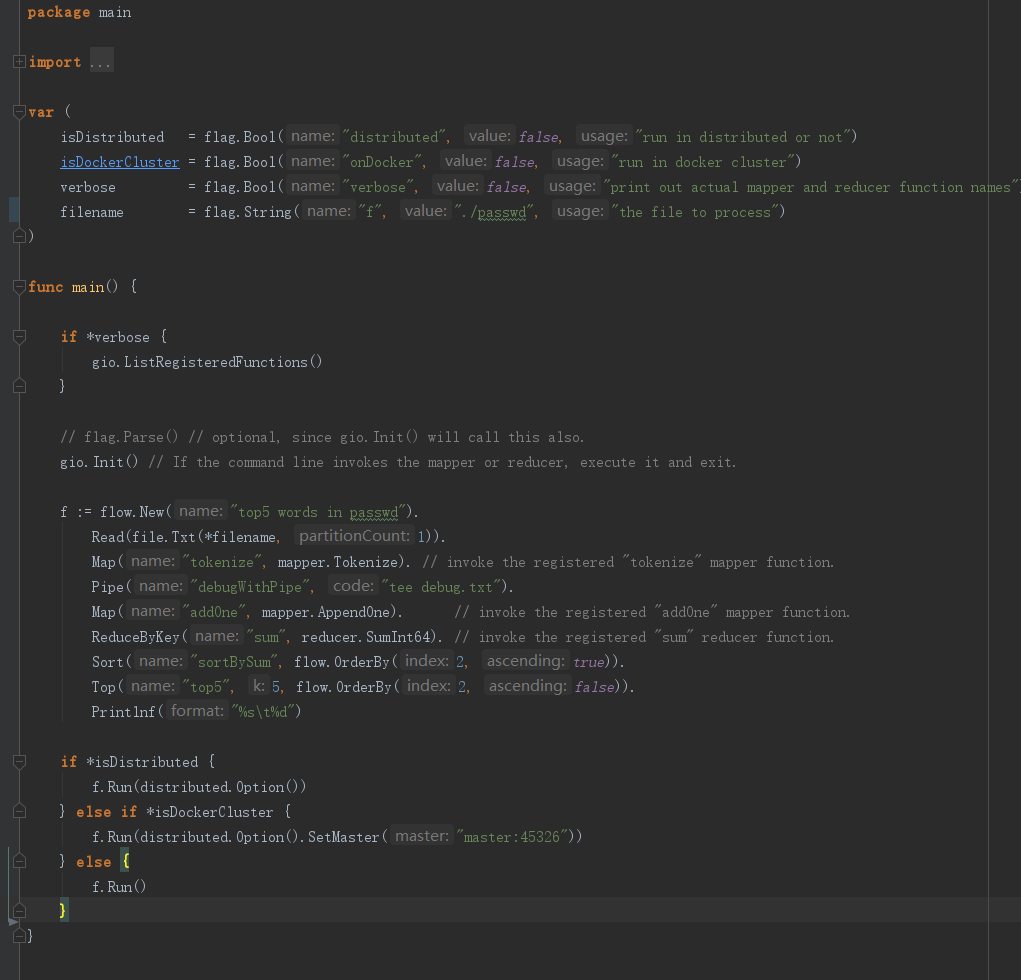
Task: Collapse the final else block fold icon
Action: [20, 861]
